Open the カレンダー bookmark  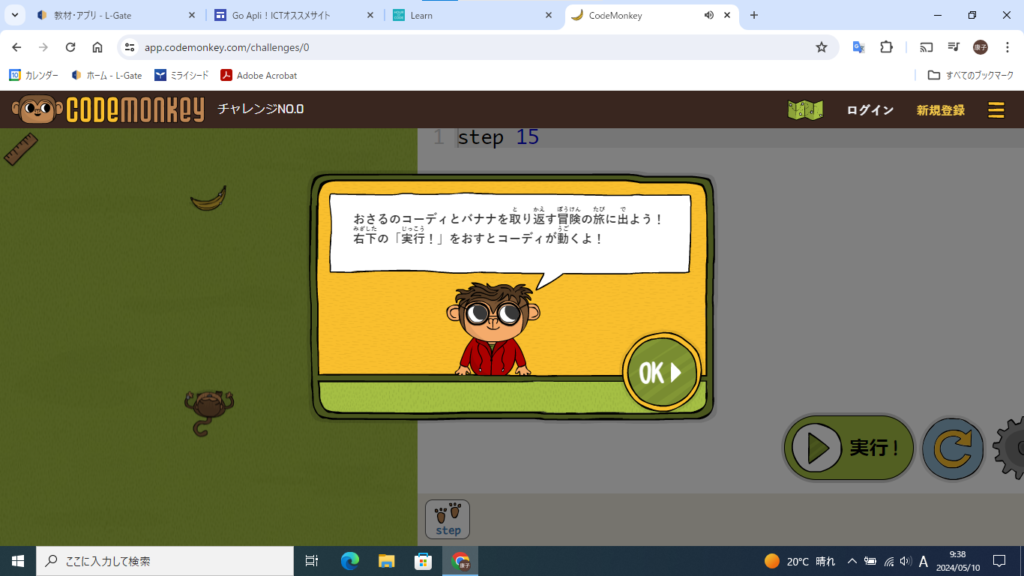33,76
